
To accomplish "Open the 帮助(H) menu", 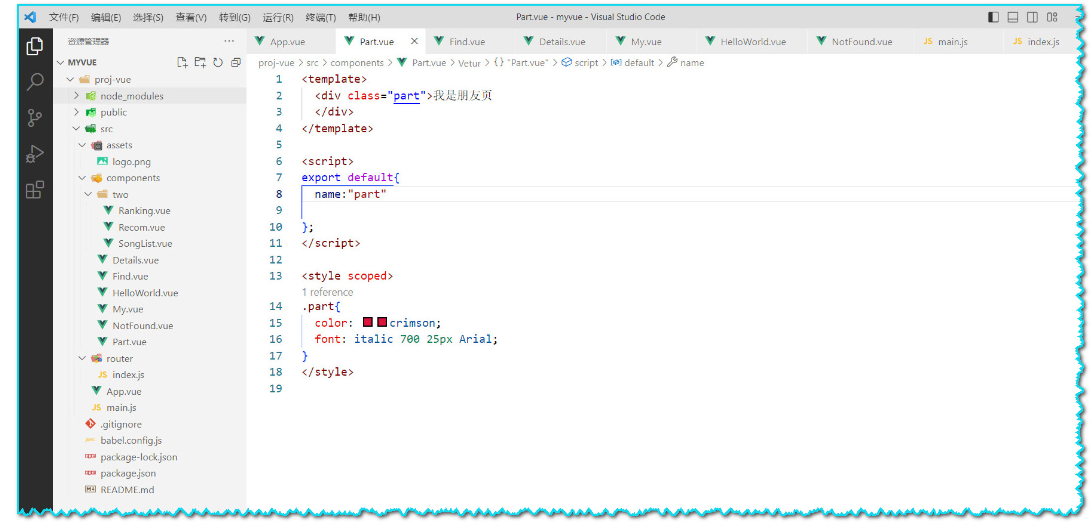I will tap(364, 17).
